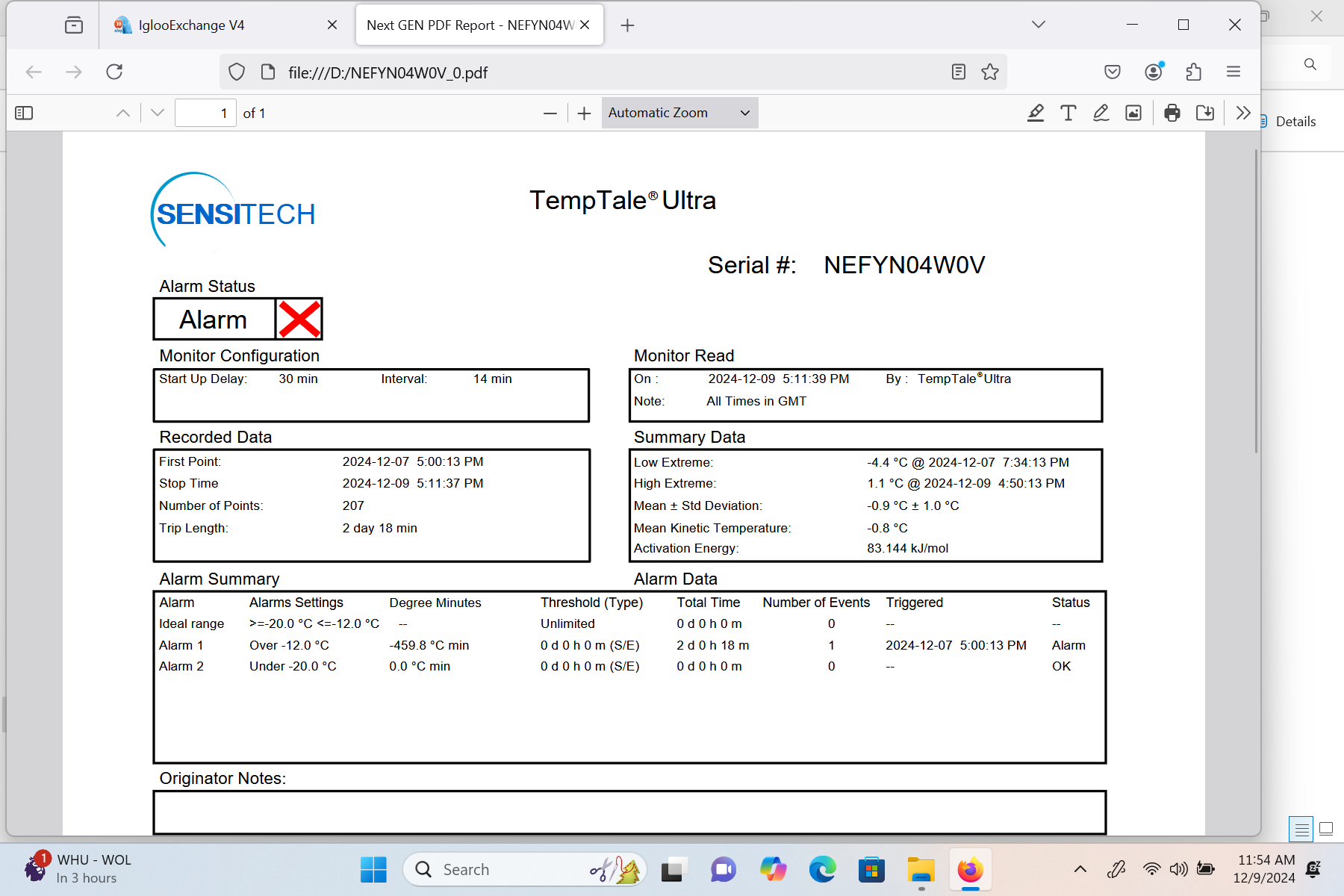Zoom out the PDF document

click(550, 113)
